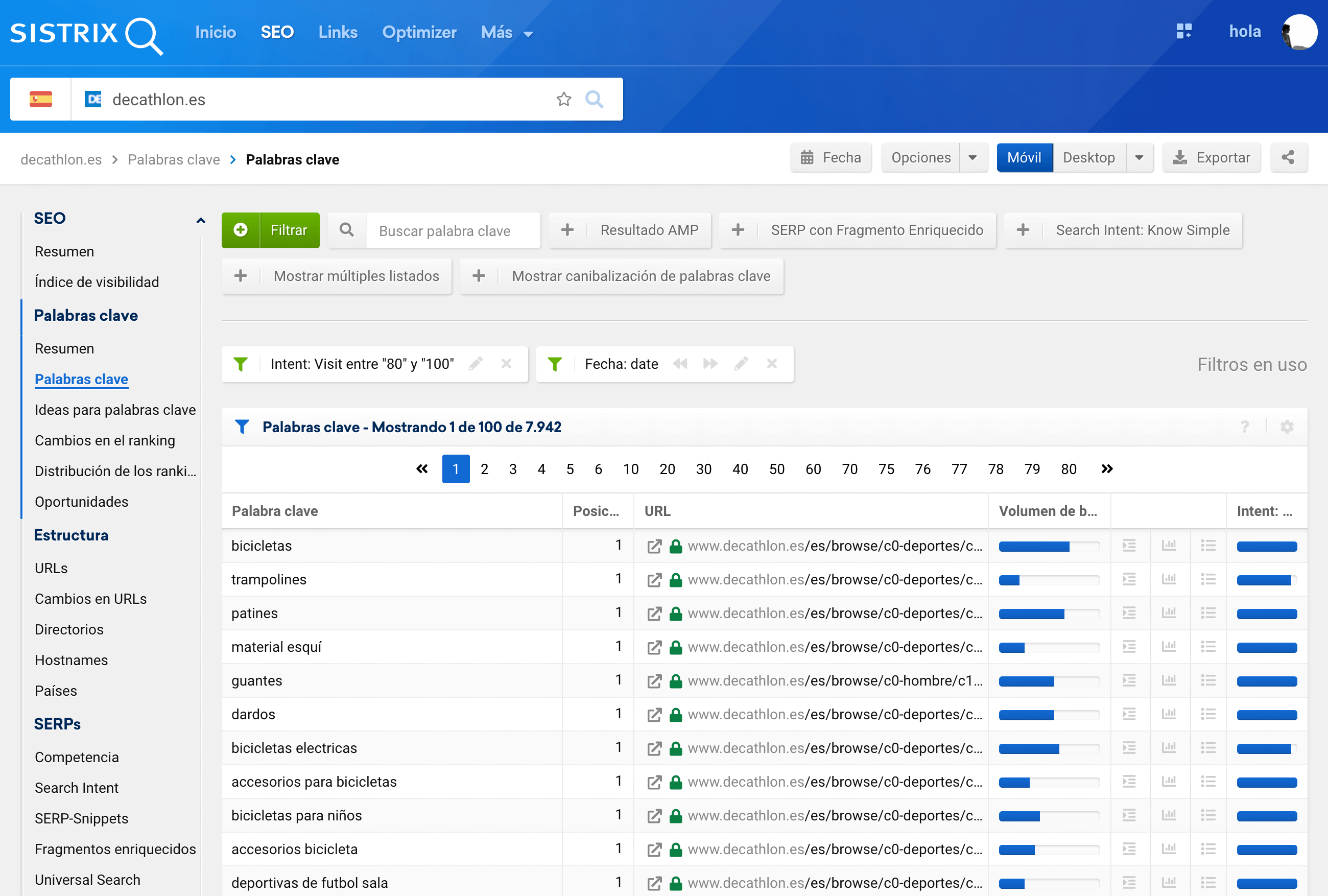Enable Mostrar múltiples listados
The image size is (1328, 896).
pyautogui.click(x=337, y=276)
